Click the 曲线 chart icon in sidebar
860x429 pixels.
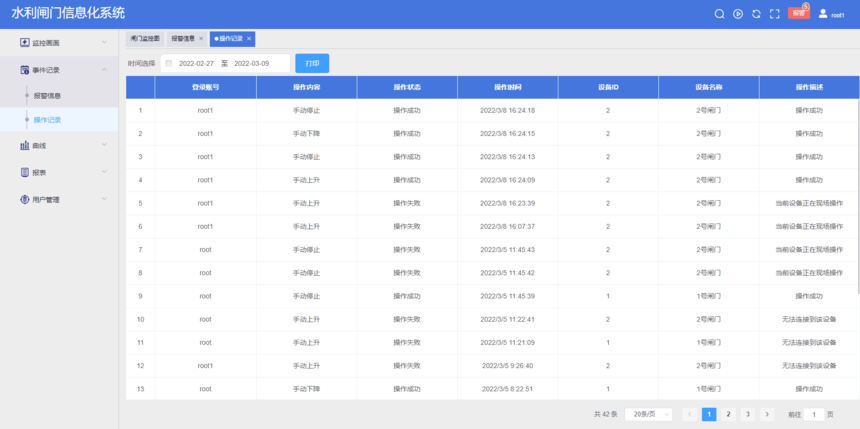[24, 145]
